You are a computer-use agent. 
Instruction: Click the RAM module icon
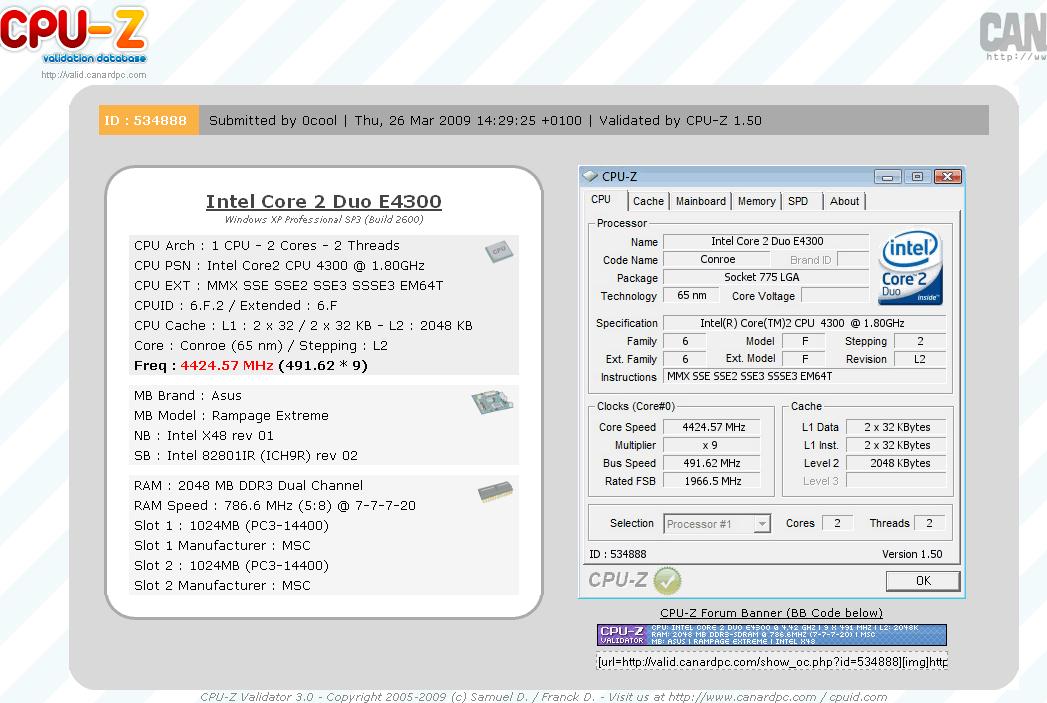coord(495,492)
